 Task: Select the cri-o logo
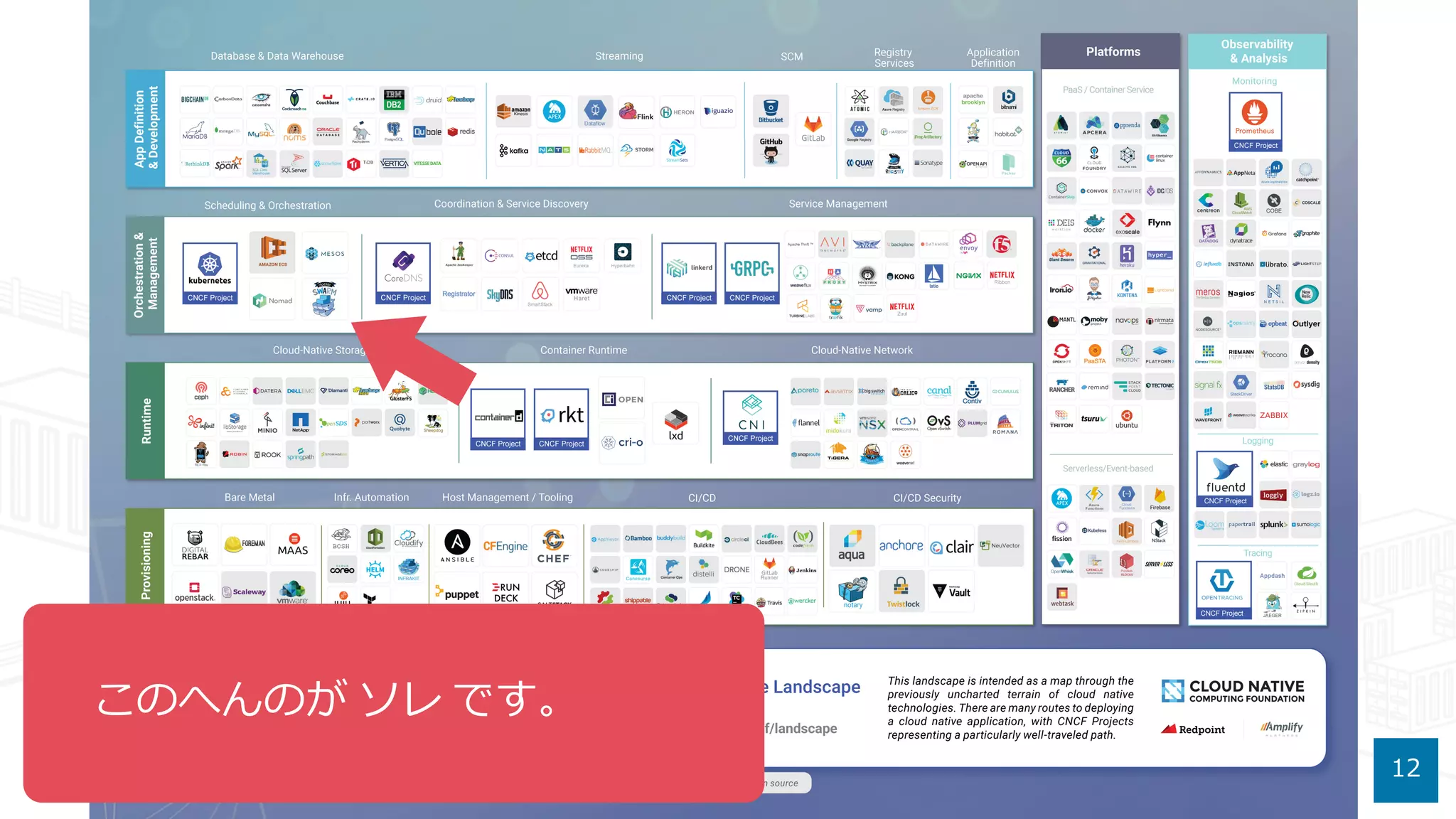click(623, 442)
